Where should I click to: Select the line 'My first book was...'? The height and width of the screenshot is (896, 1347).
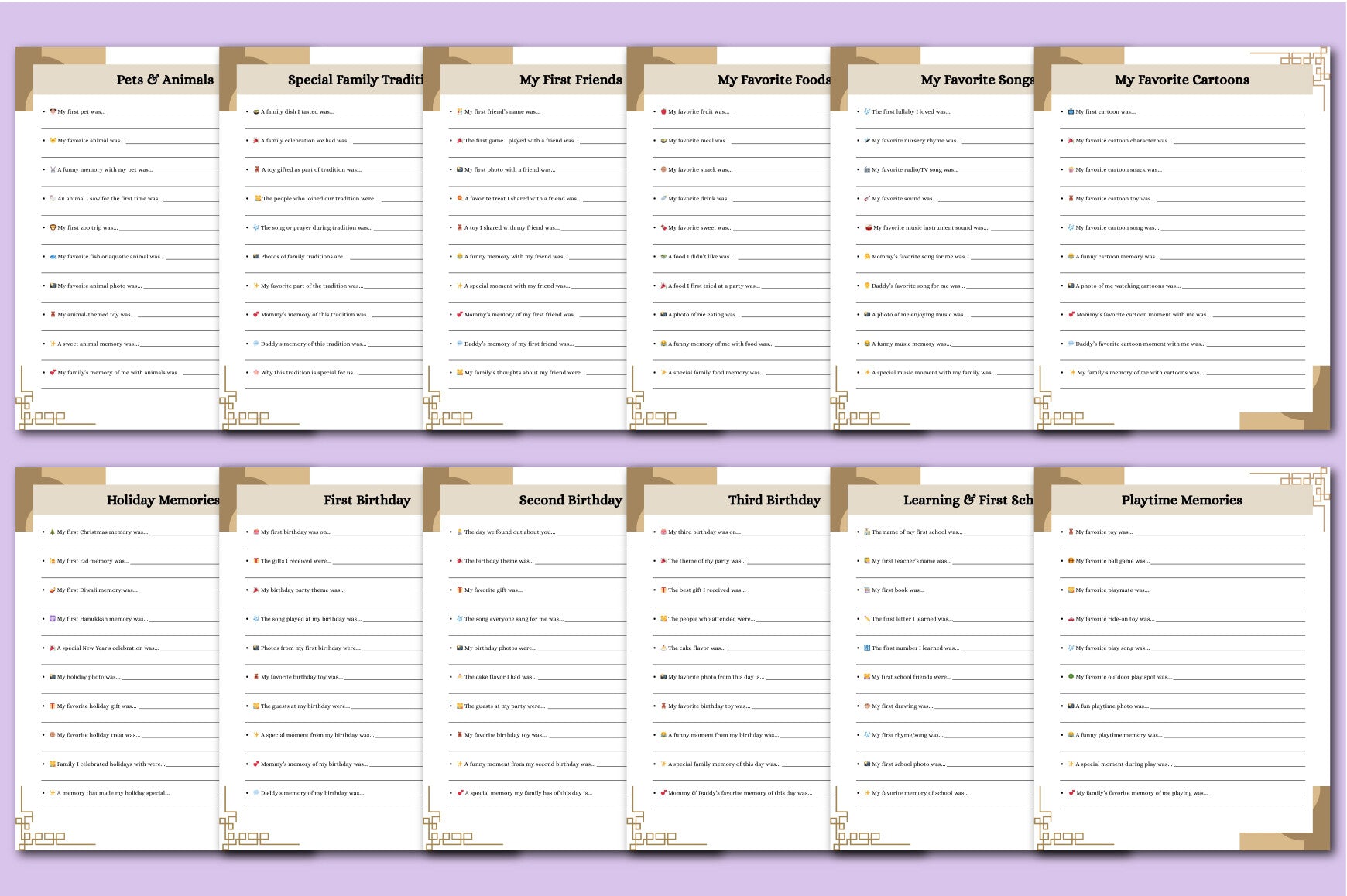tap(898, 590)
